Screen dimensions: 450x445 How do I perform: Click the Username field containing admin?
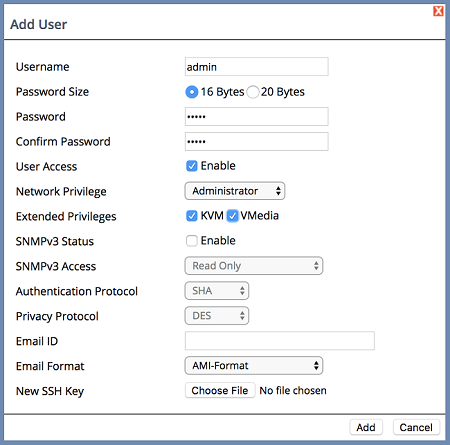[257, 67]
